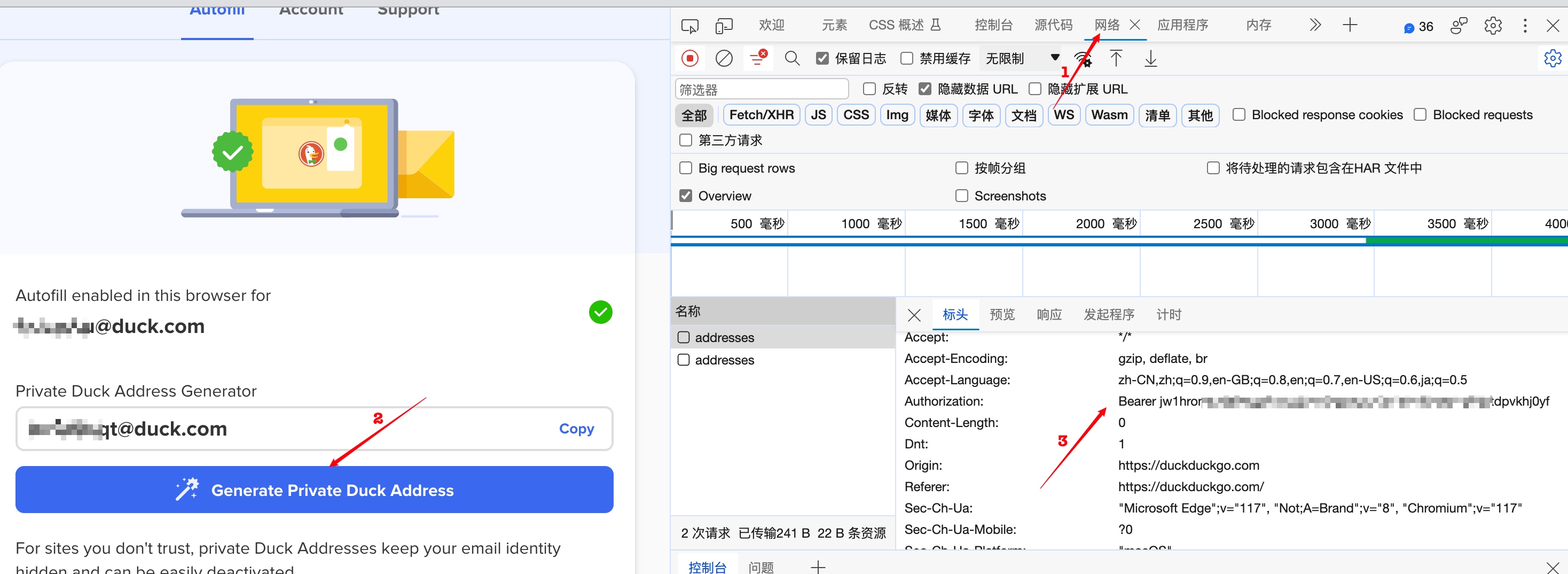This screenshot has height=574, width=1568.
Task: Open network conditions wifi icon
Action: click(1083, 59)
